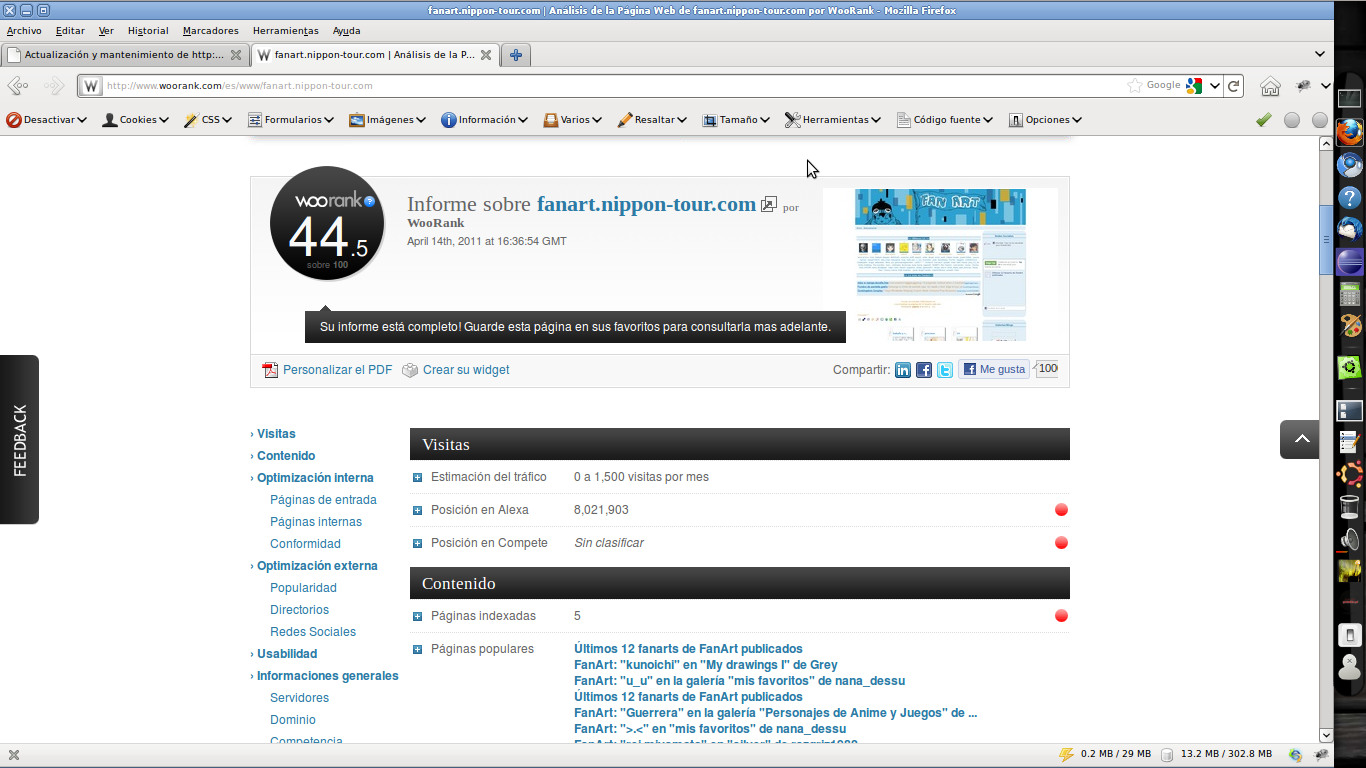Viewport: 1366px width, 768px height.
Task: Open the FanArt "kunoichi" page link
Action: coord(706,665)
